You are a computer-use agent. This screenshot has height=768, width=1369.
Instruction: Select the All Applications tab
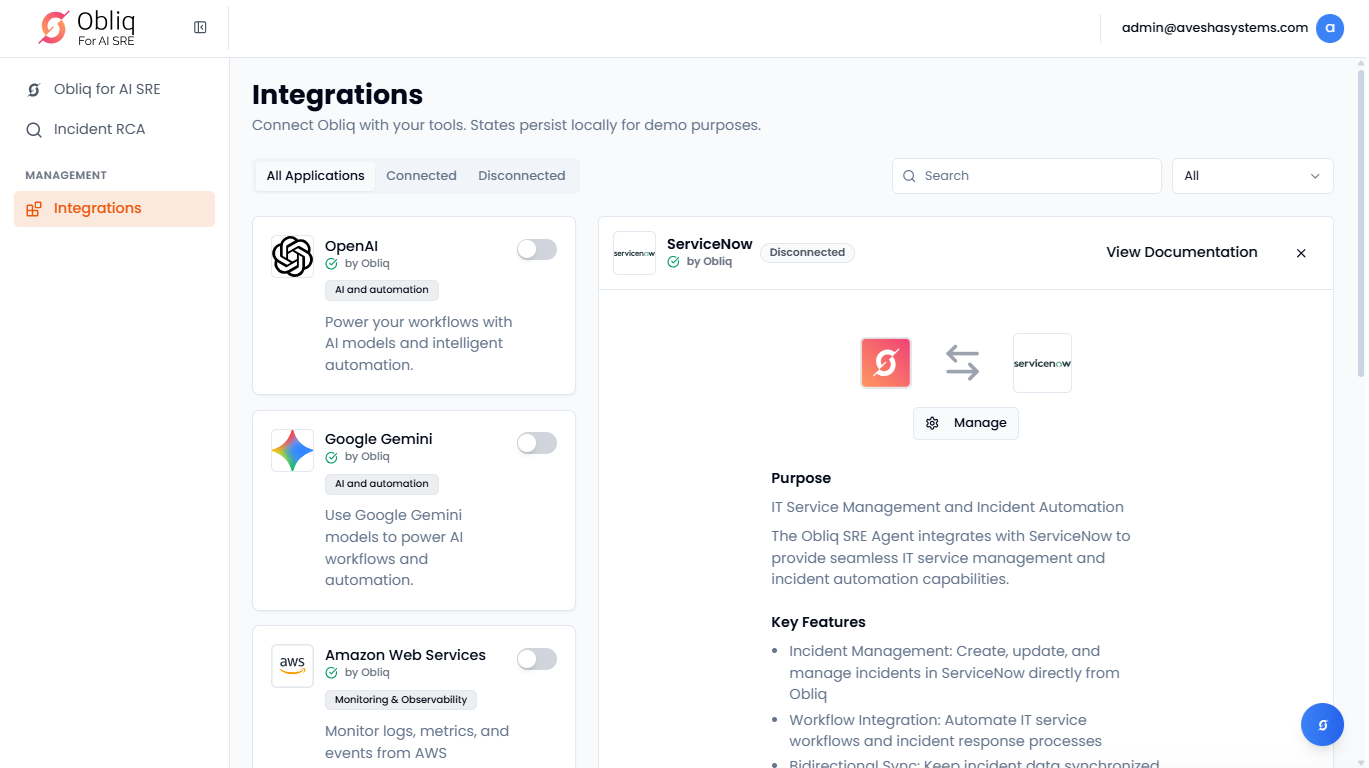(315, 176)
